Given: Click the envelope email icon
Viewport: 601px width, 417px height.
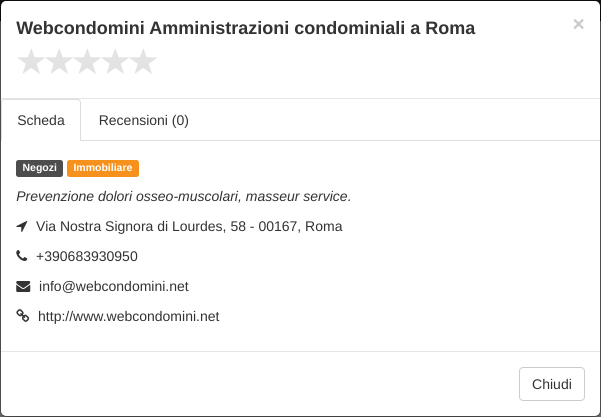Looking at the screenshot, I should (23, 286).
